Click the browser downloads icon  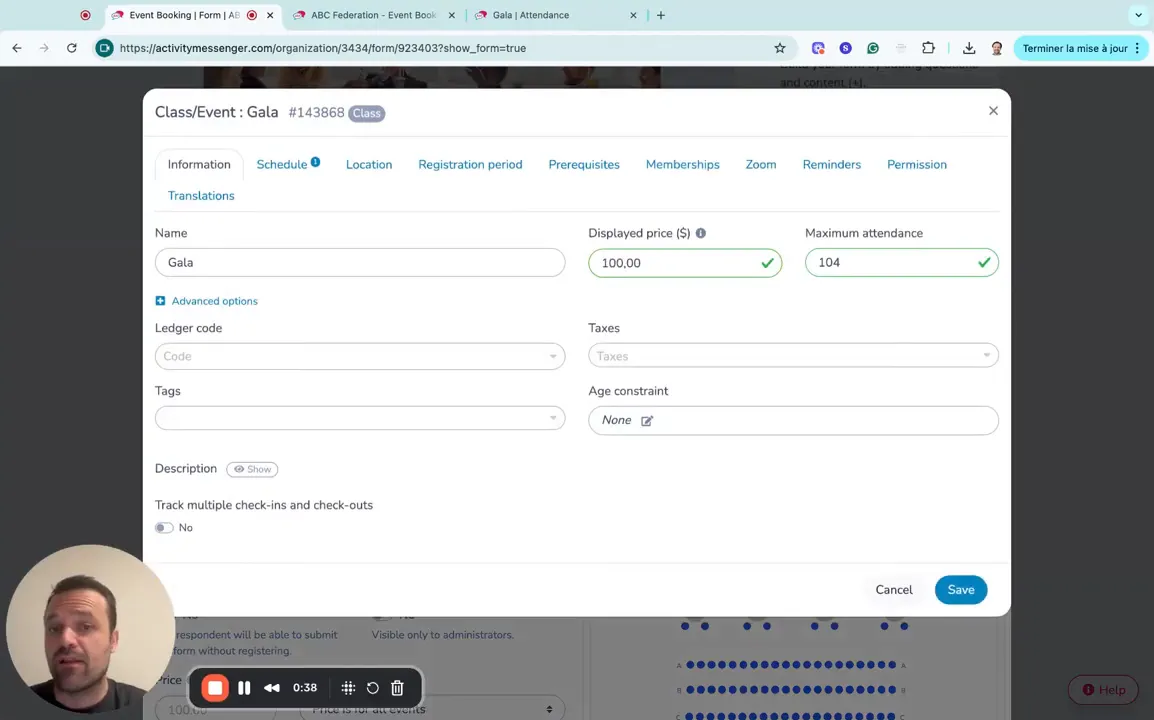point(969,48)
